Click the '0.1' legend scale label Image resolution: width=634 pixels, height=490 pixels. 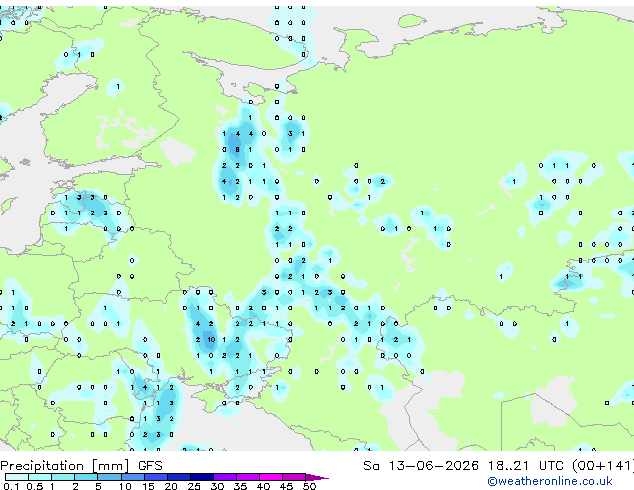(x=11, y=486)
